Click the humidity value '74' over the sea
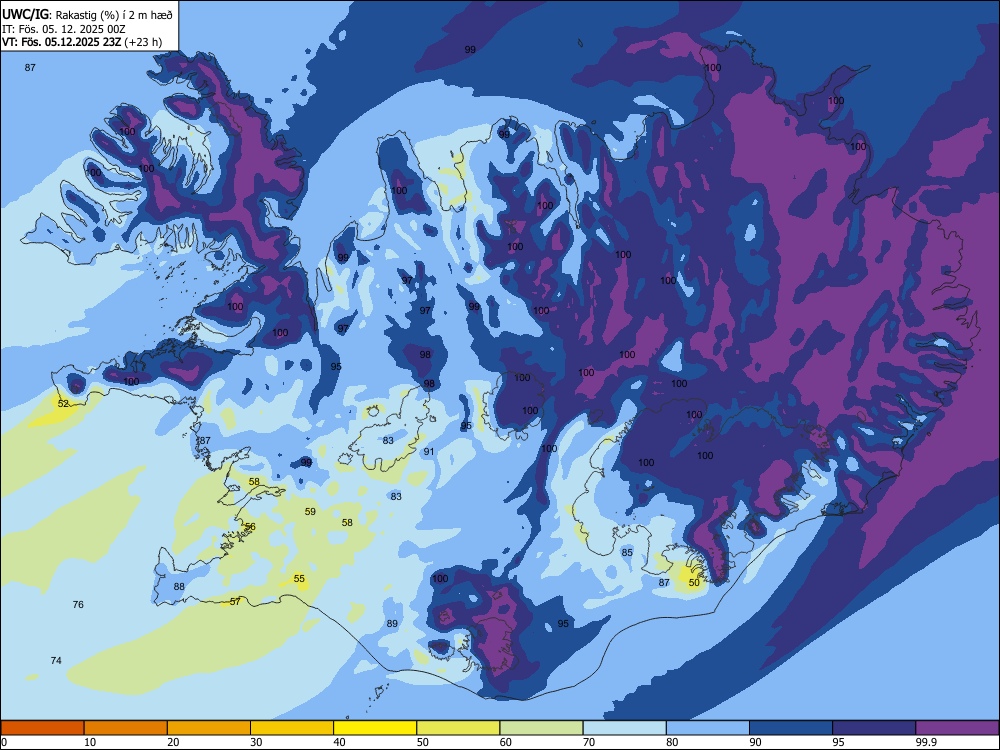The image size is (1000, 750). [56, 661]
